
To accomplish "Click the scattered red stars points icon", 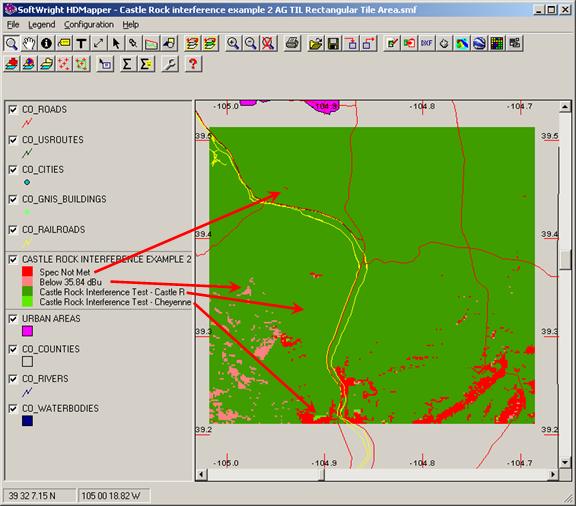I will click(64, 64).
